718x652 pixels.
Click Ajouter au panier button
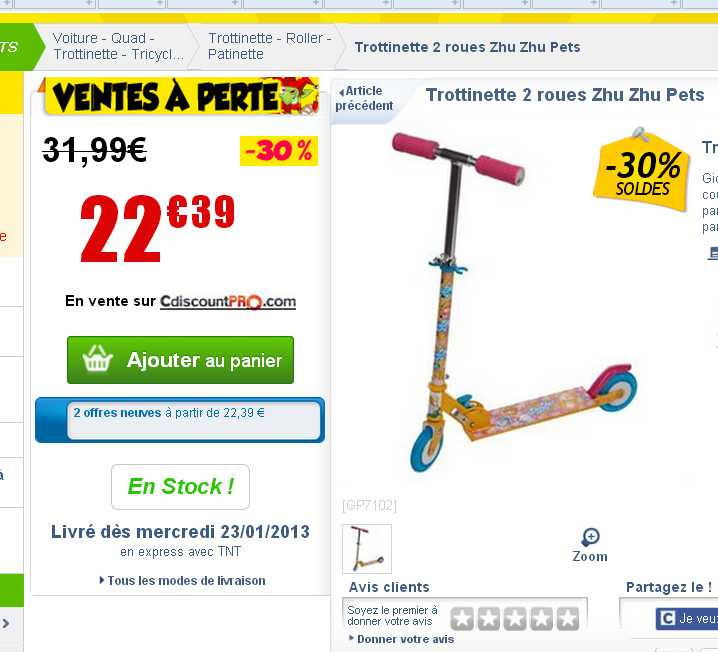180,360
